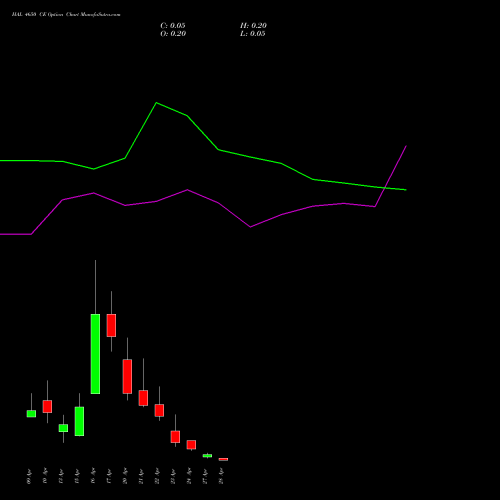Select the red candle above 10 Apr
The image size is (500, 500).
47,406
